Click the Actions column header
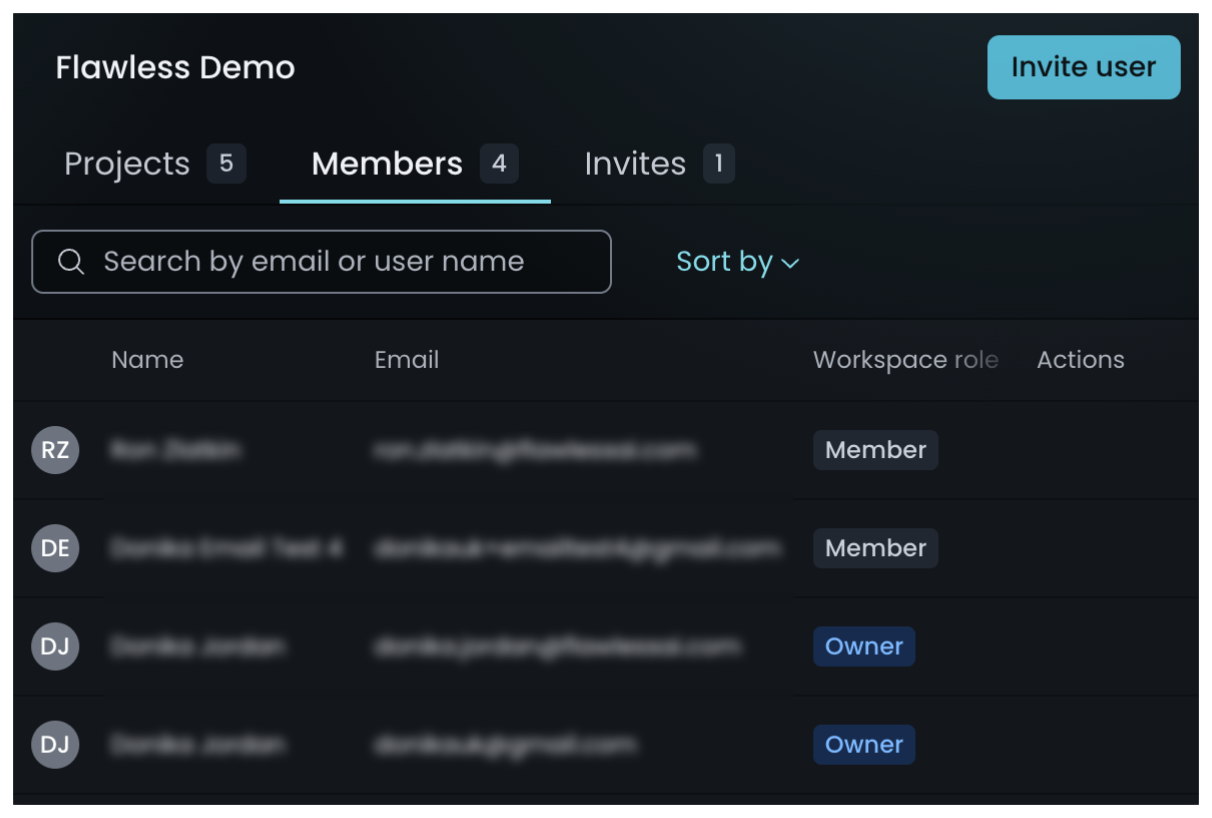The image size is (1212, 818). (x=1081, y=360)
